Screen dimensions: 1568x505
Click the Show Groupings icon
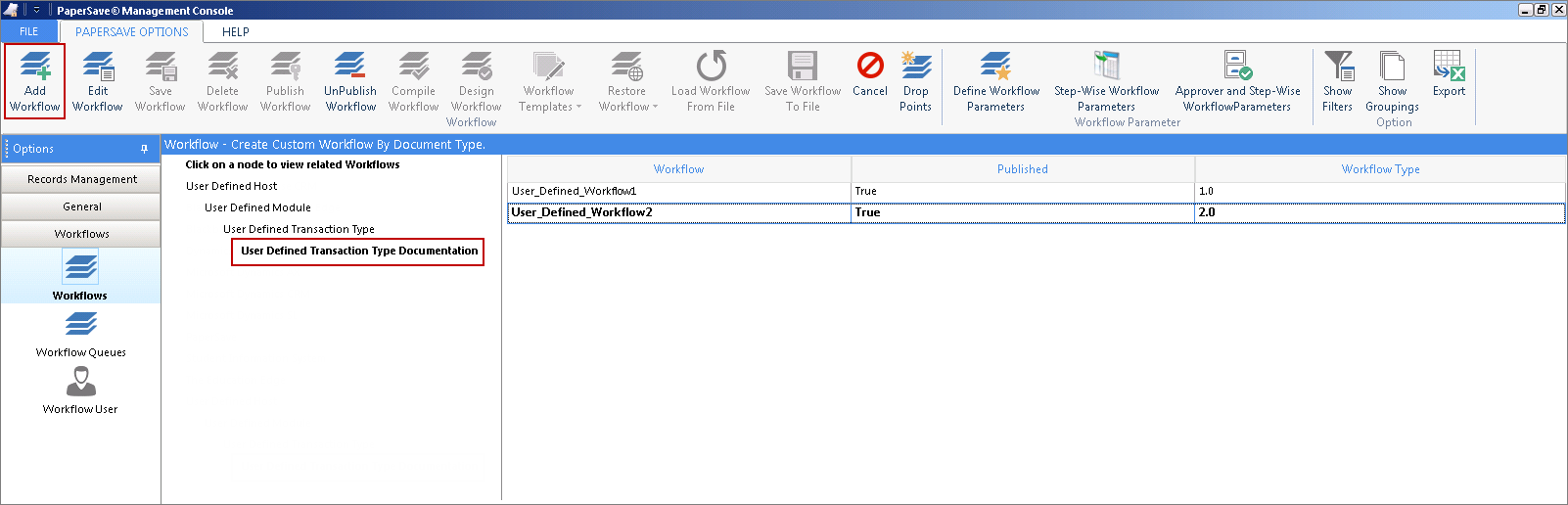coord(1393,81)
